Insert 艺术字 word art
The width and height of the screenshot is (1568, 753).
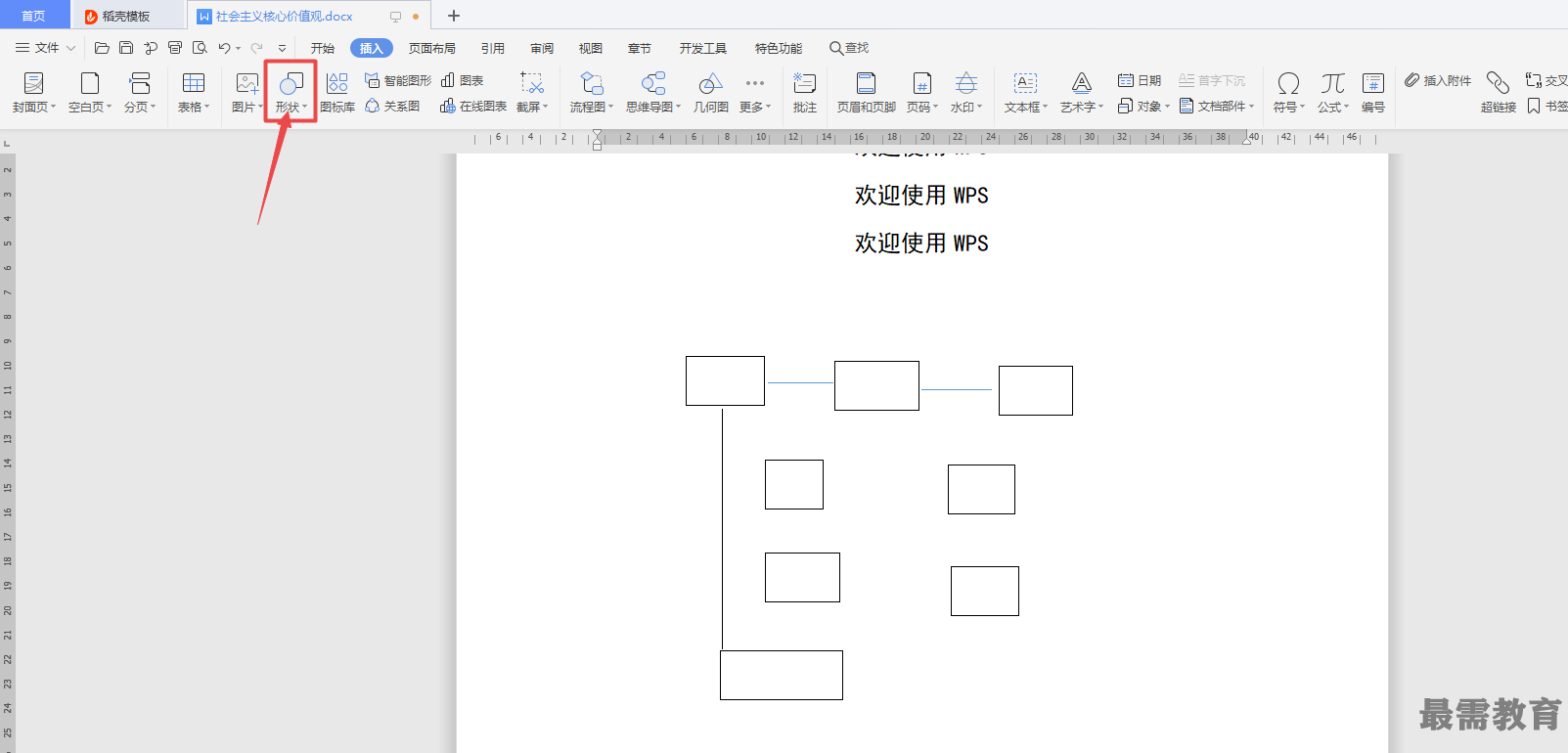[x=1082, y=93]
